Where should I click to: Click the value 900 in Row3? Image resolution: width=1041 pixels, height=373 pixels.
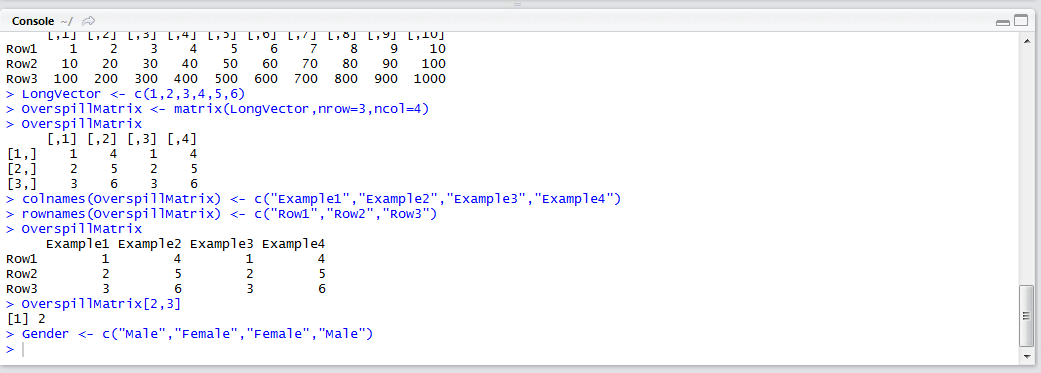point(386,79)
